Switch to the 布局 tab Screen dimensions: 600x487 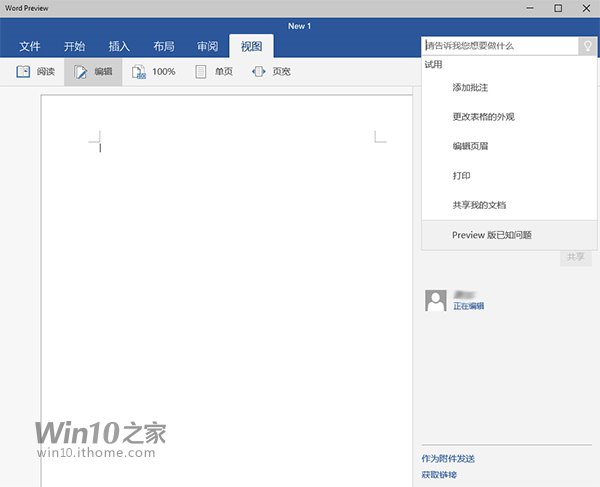[164, 46]
